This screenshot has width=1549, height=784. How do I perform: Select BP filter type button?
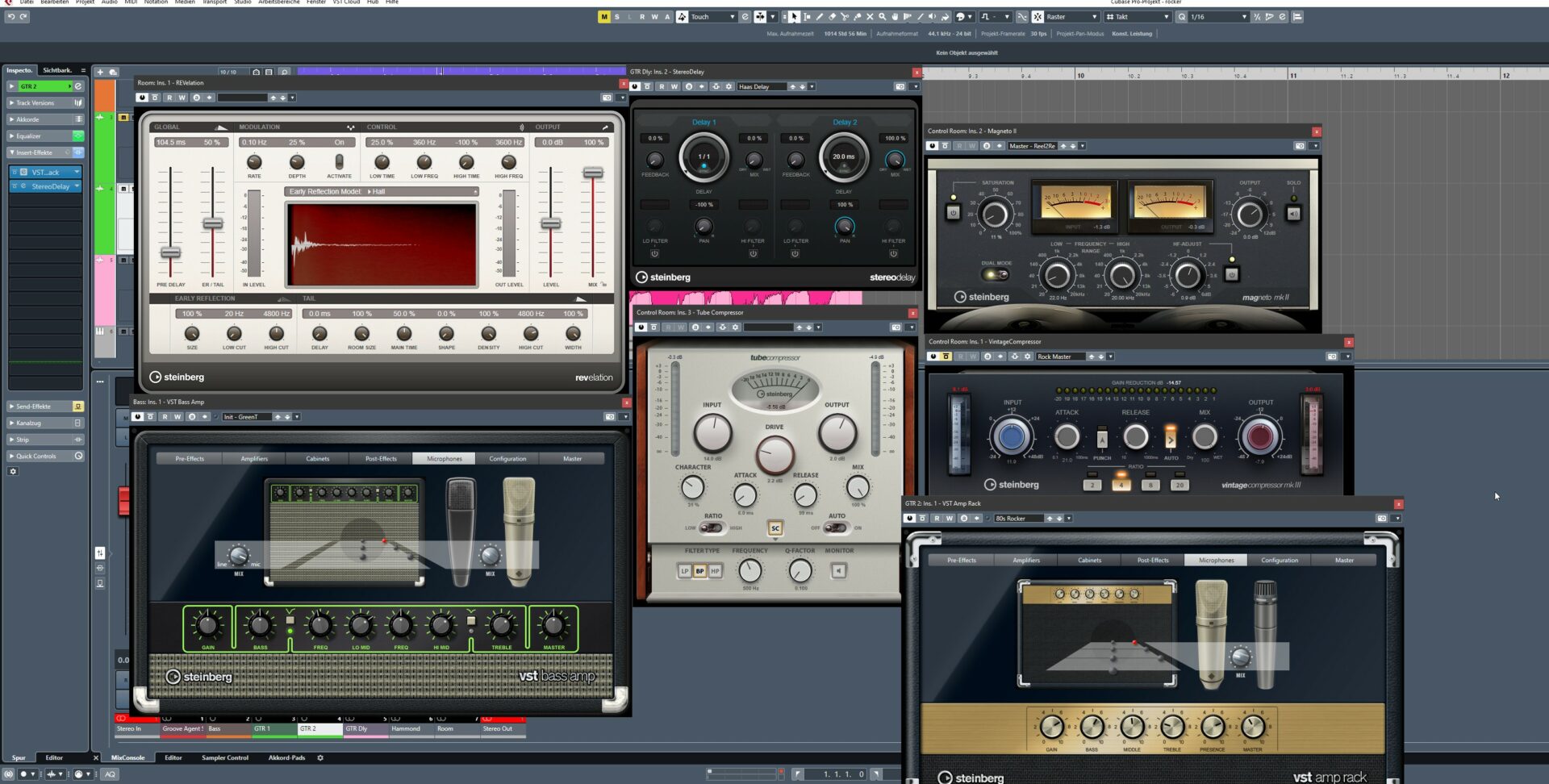click(699, 571)
